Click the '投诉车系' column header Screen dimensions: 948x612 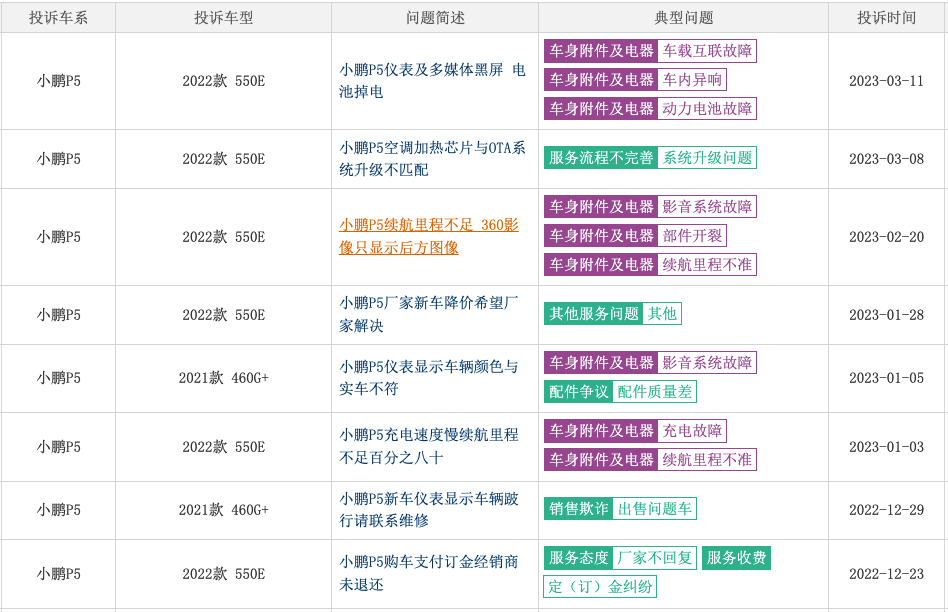coord(58,18)
